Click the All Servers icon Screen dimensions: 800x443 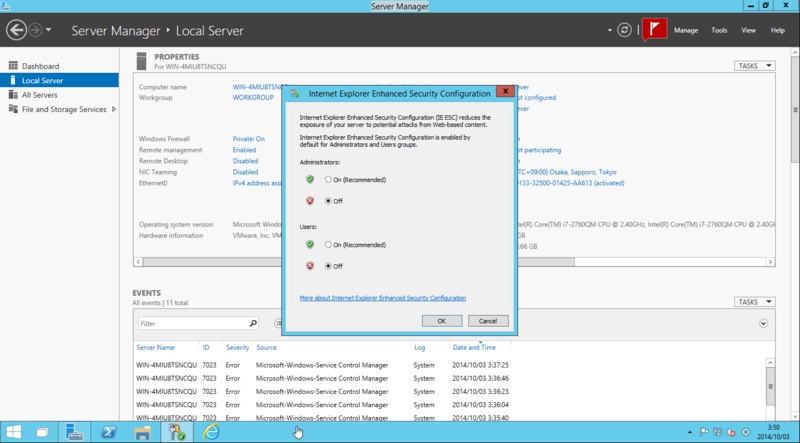pyautogui.click(x=13, y=95)
